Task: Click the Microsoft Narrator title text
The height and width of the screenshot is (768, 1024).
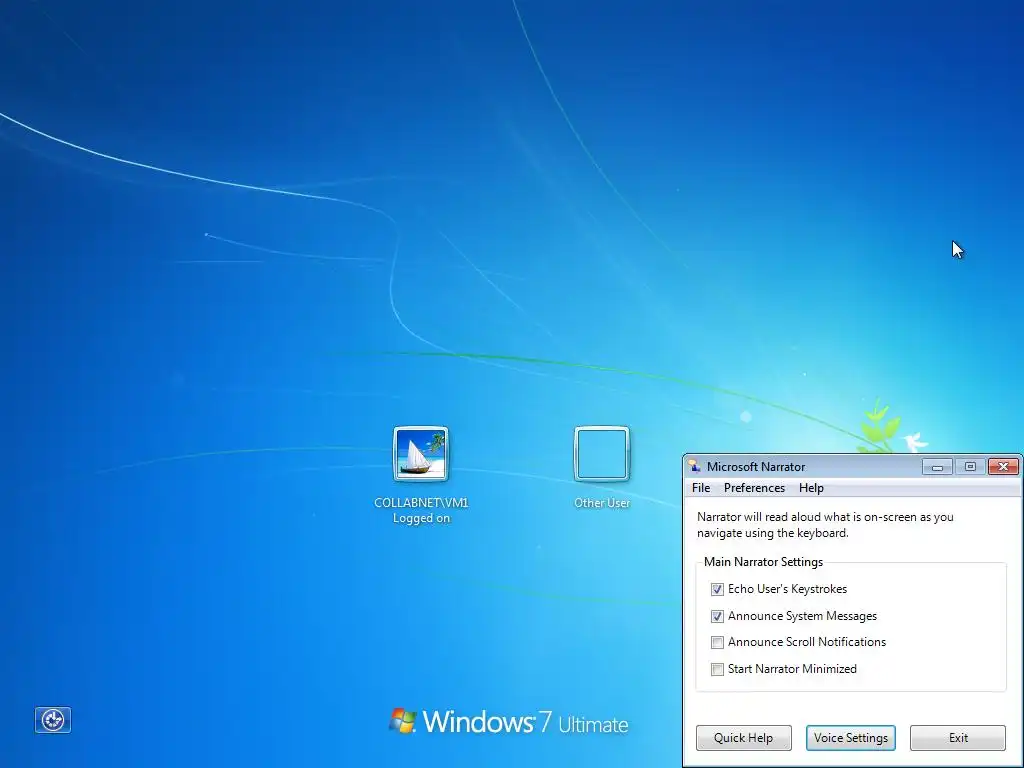Action: 756,467
